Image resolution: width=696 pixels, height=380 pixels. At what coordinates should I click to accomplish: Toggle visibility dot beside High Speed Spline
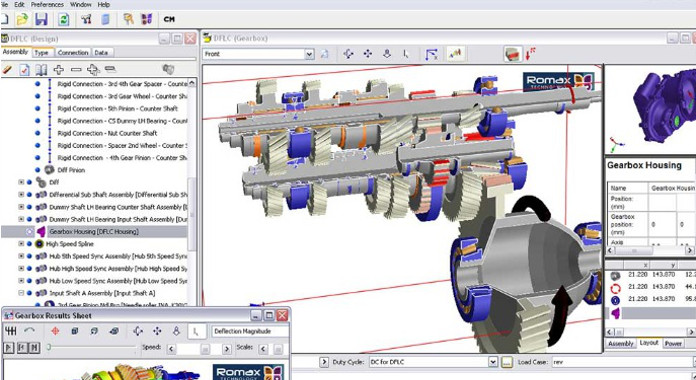point(29,244)
